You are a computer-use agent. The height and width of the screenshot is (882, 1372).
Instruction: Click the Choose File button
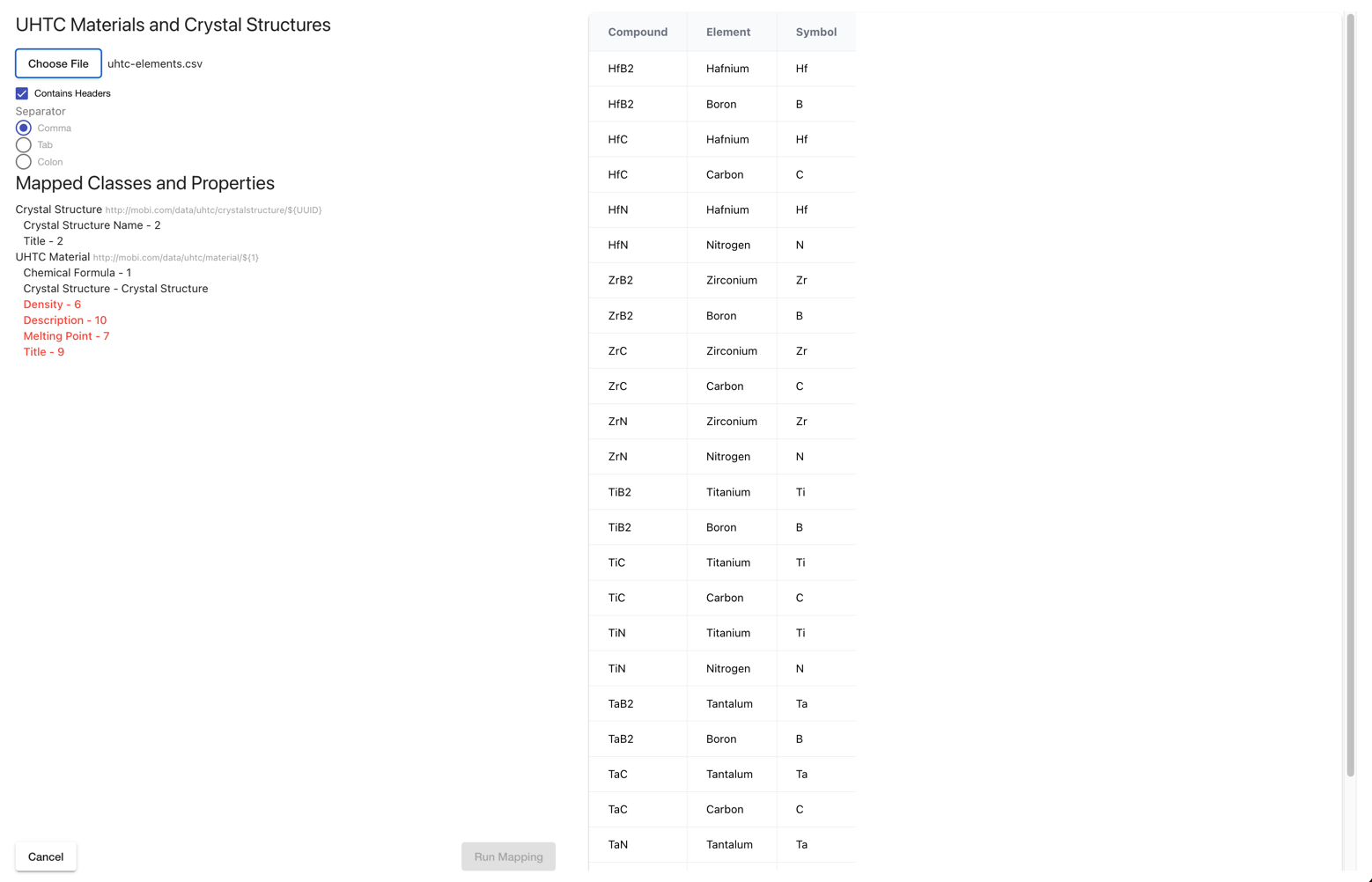click(x=58, y=63)
